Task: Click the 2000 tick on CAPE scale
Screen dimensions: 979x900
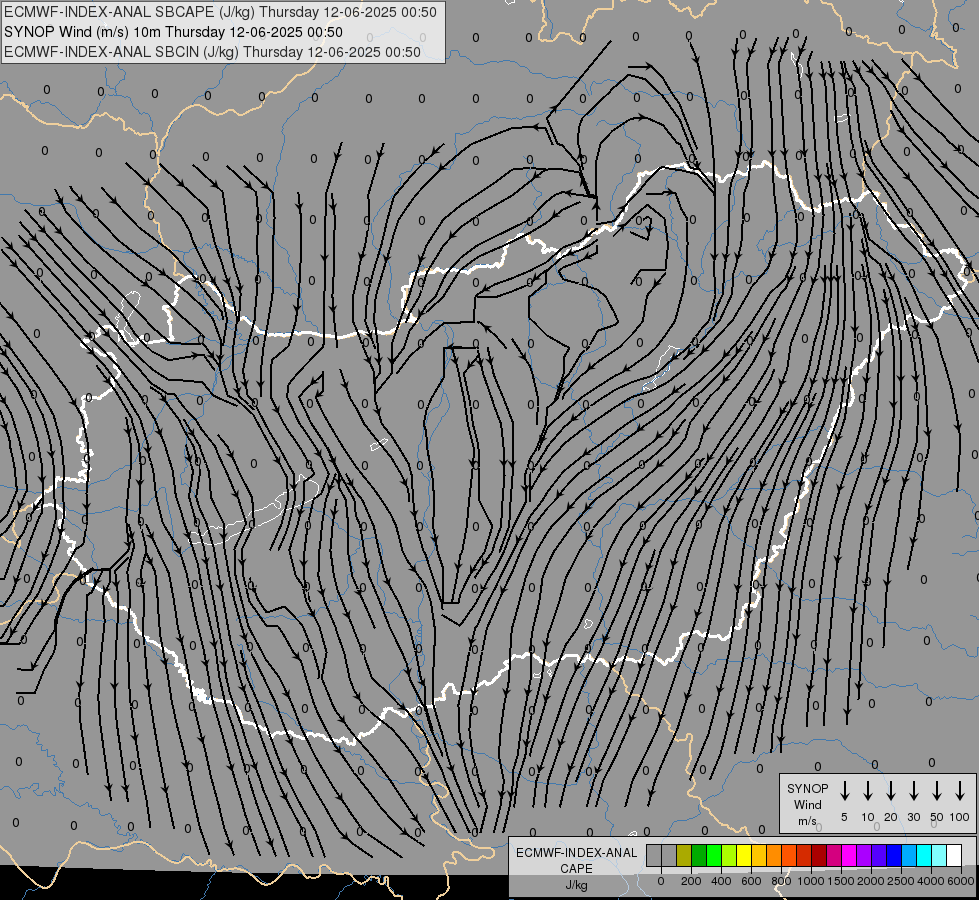Action: coord(870,881)
